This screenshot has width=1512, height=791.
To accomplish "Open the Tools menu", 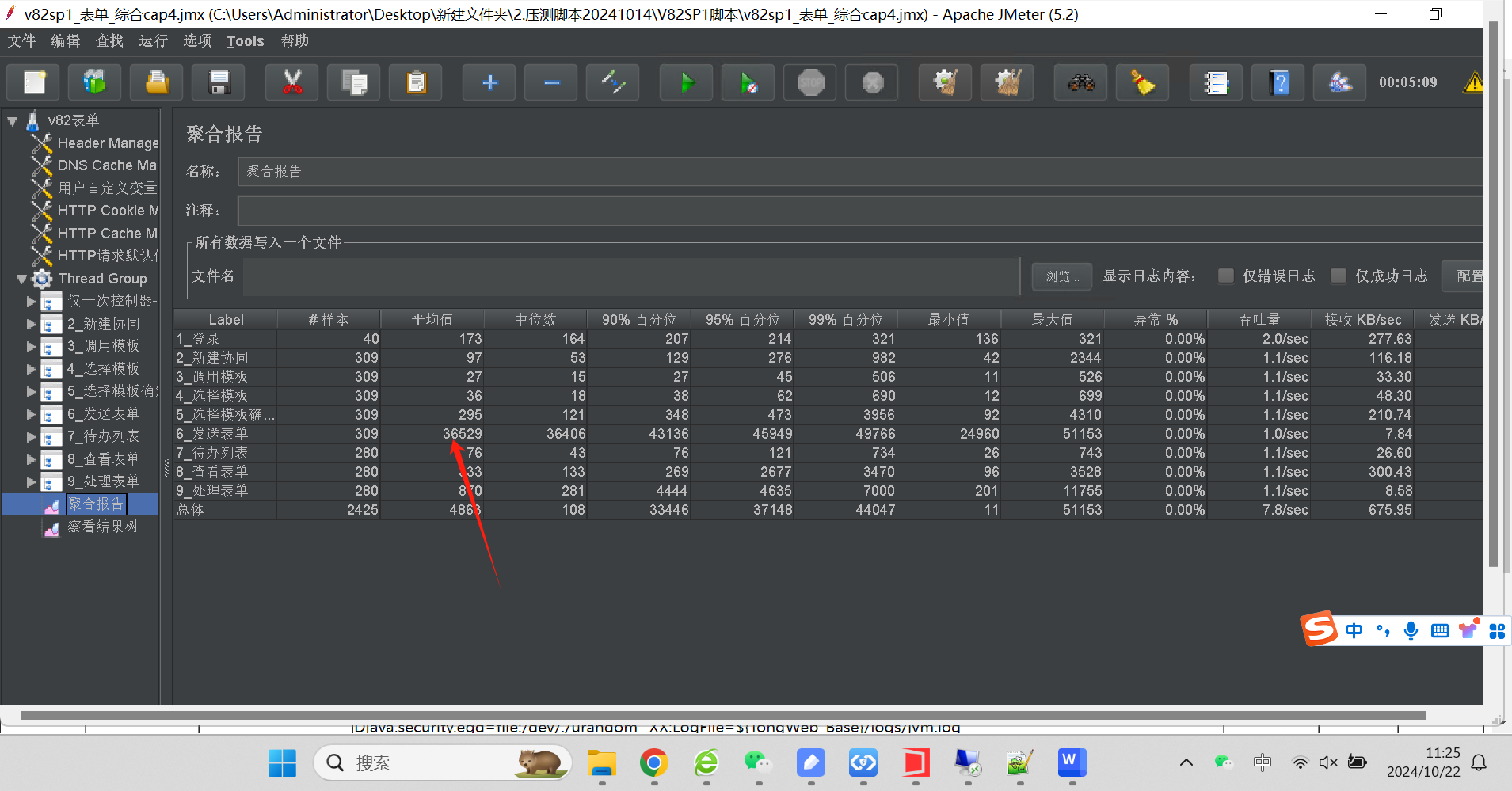I will coord(245,41).
